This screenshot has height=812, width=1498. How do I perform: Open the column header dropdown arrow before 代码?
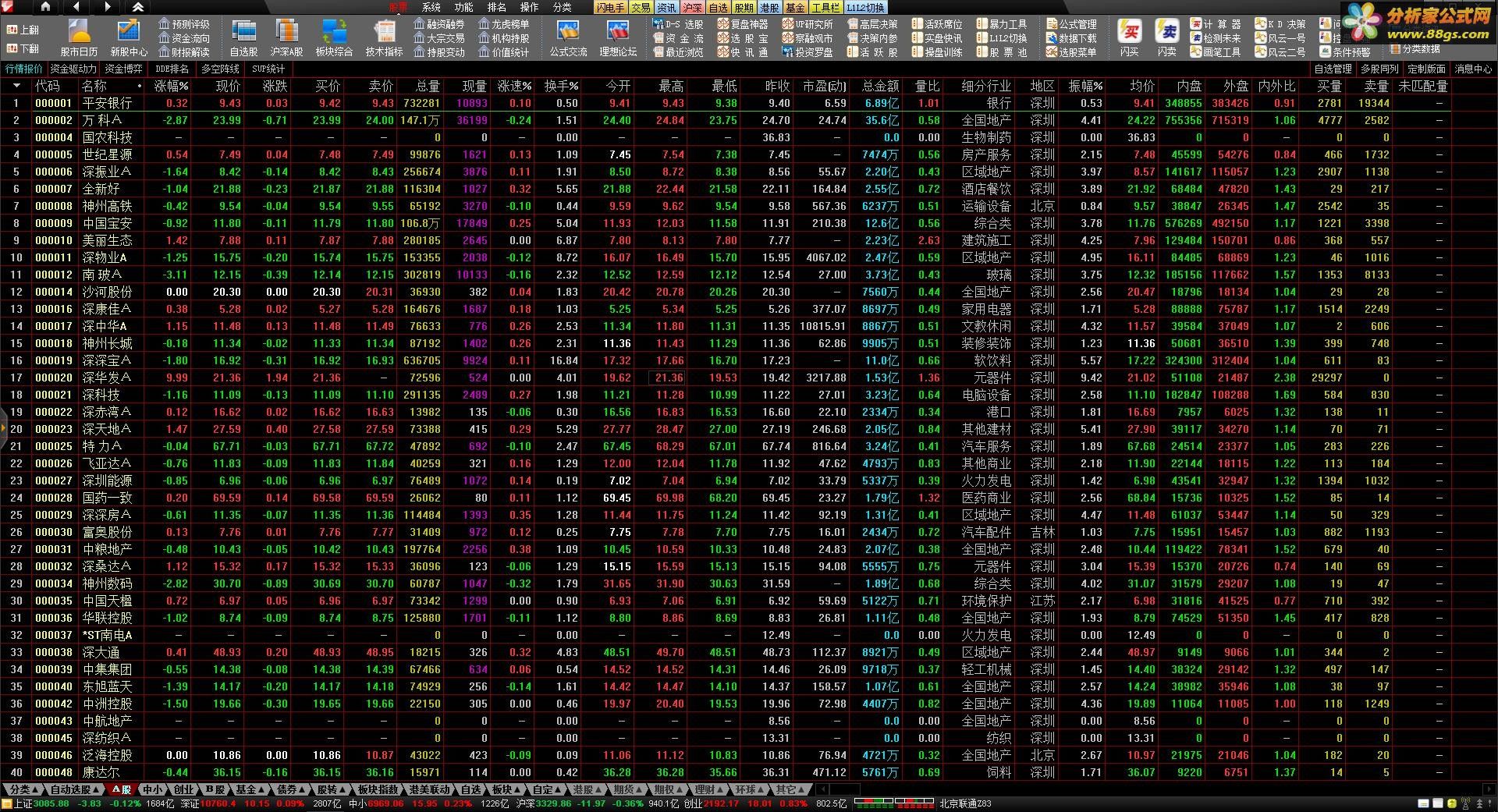(x=16, y=86)
